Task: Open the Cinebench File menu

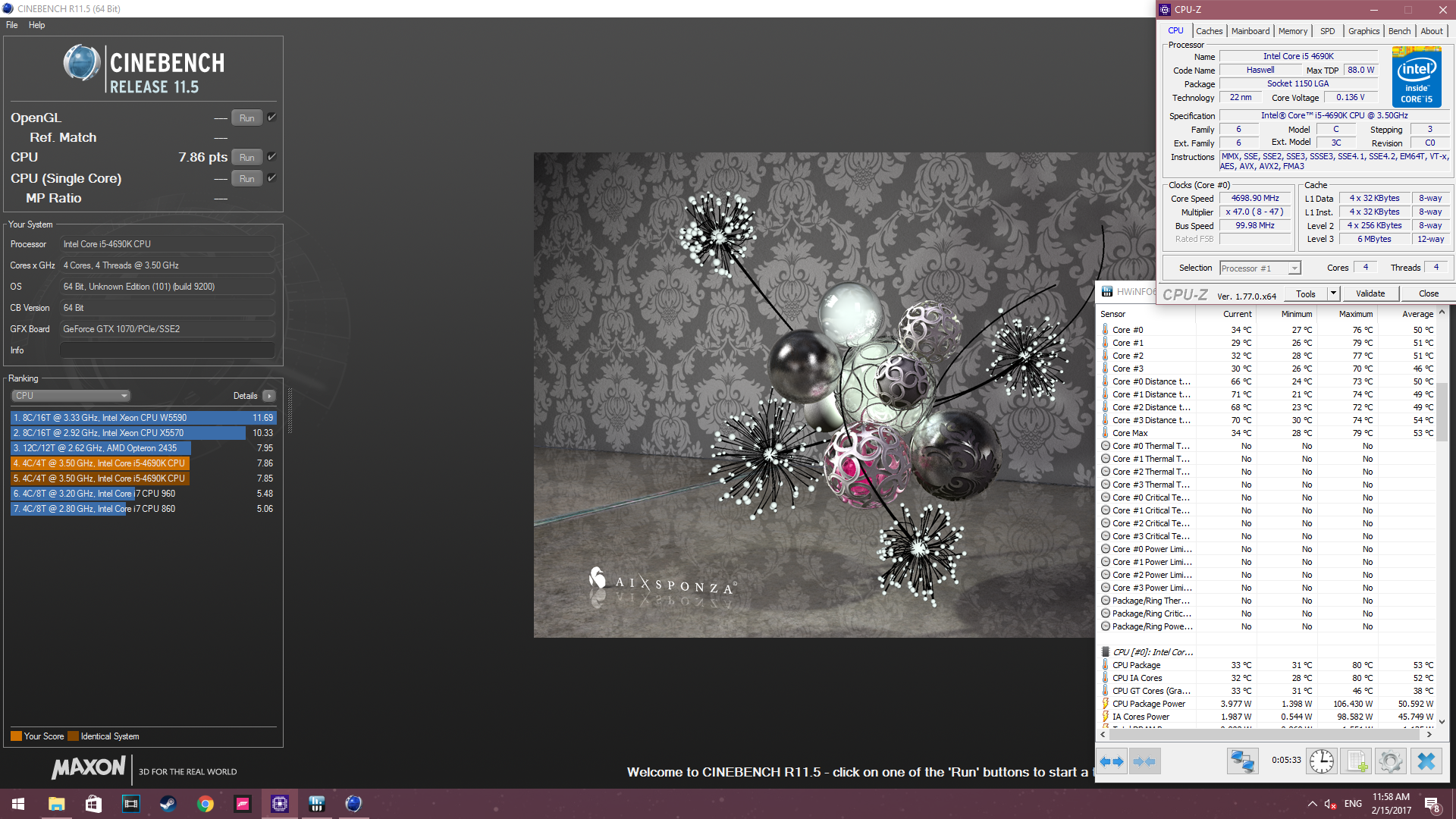Action: coord(12,25)
